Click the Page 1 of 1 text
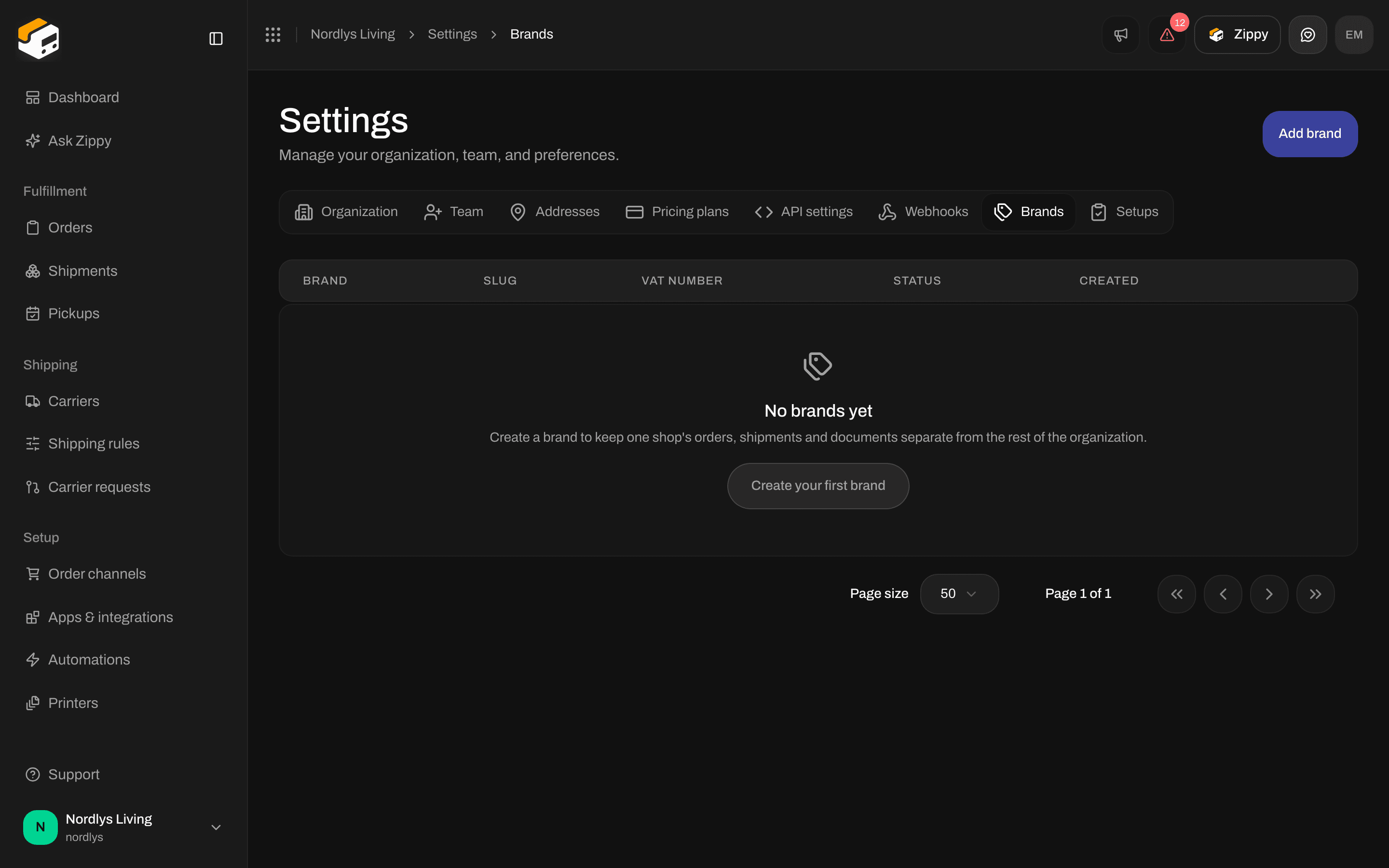Viewport: 1389px width, 868px height. coord(1078,594)
